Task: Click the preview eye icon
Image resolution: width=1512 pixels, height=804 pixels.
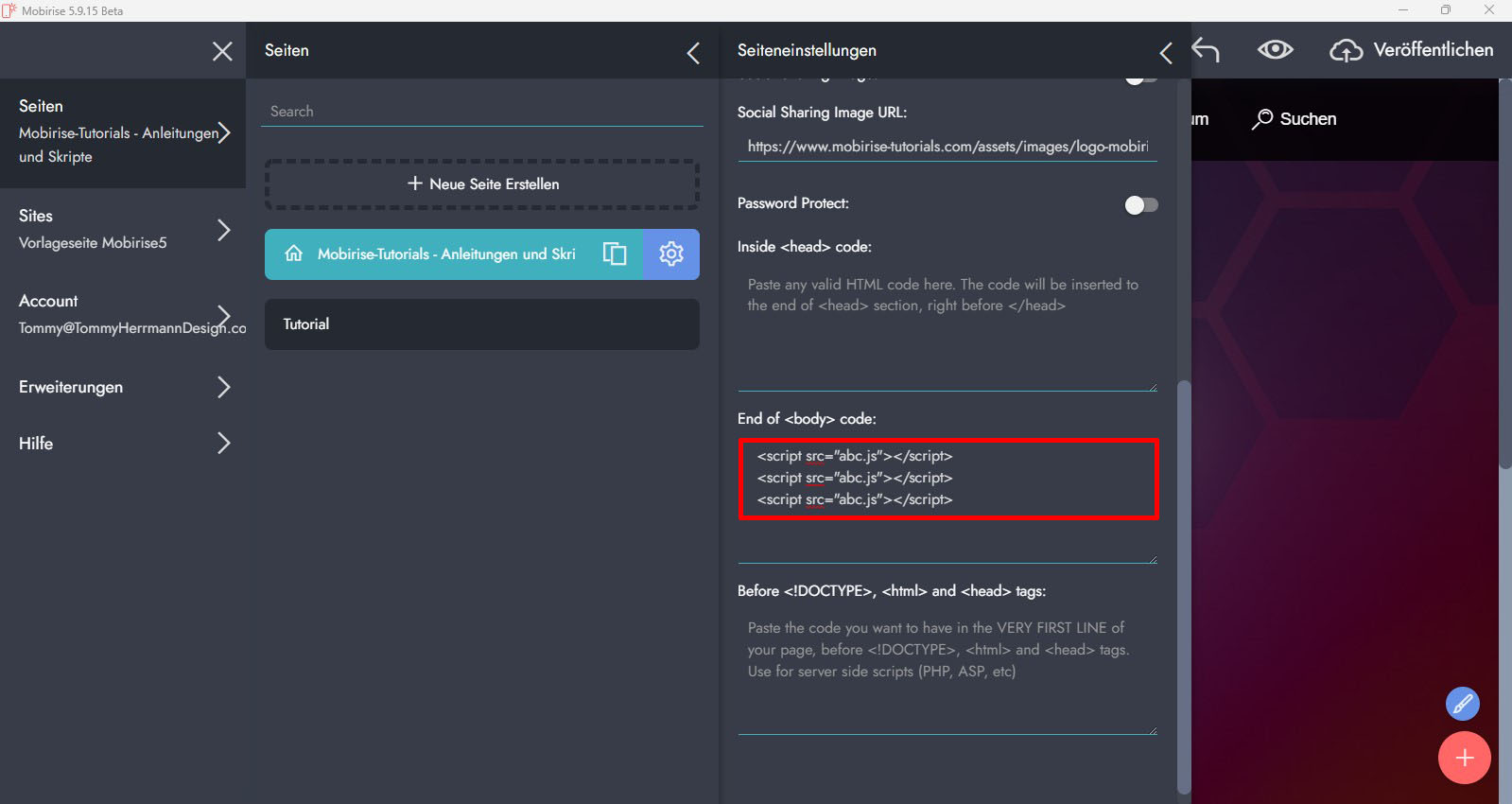Action: (x=1275, y=50)
